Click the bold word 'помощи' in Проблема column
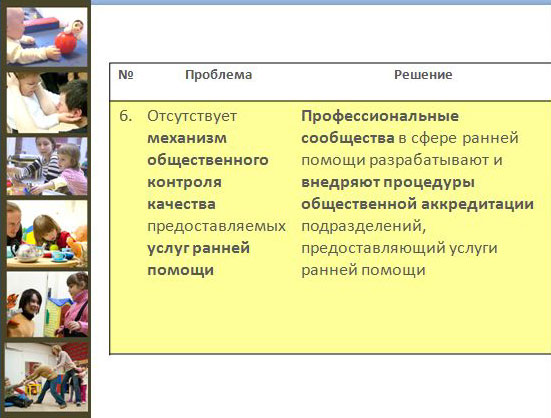This screenshot has width=551, height=418. point(181,270)
